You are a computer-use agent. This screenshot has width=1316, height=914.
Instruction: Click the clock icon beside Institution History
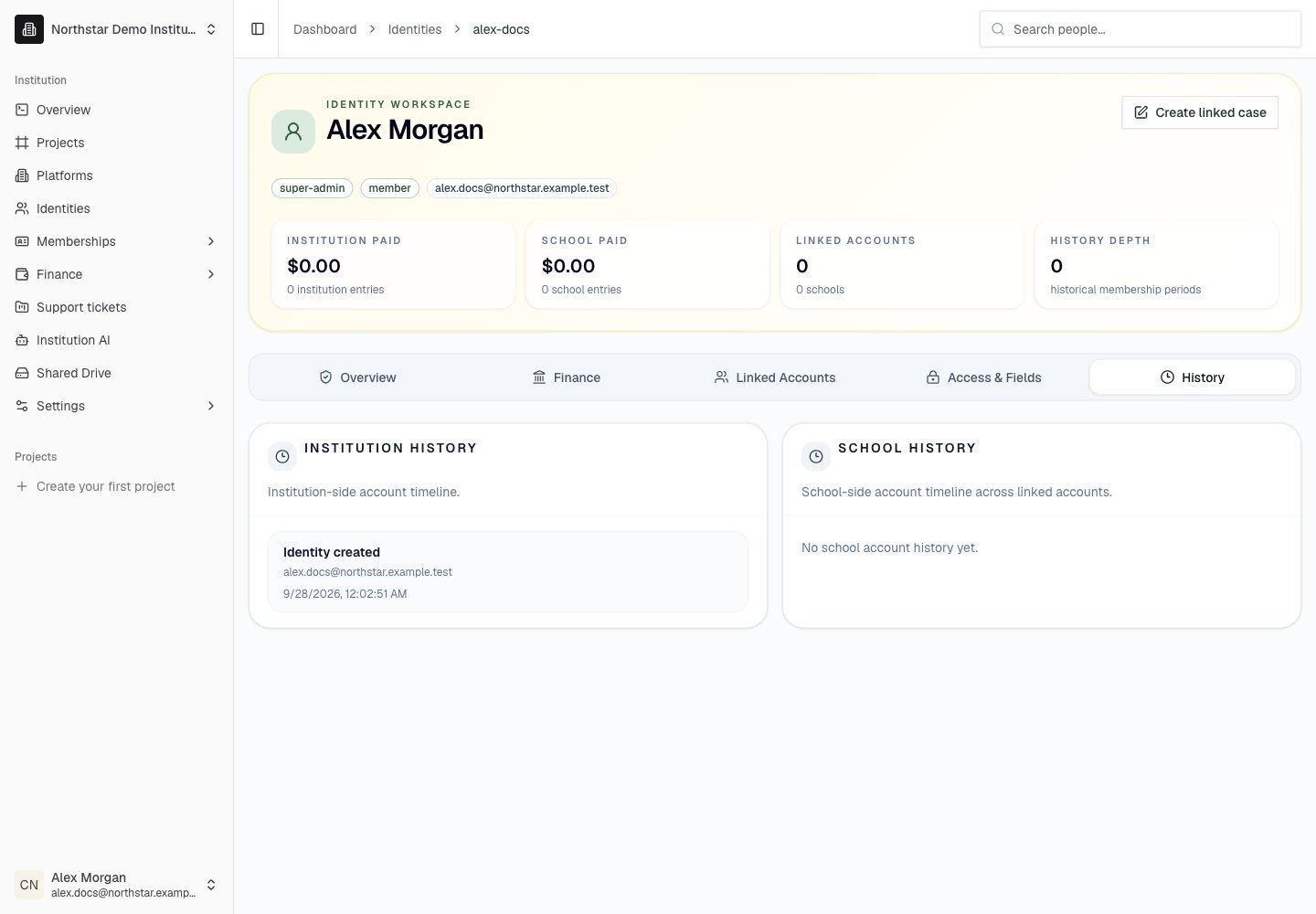(282, 456)
